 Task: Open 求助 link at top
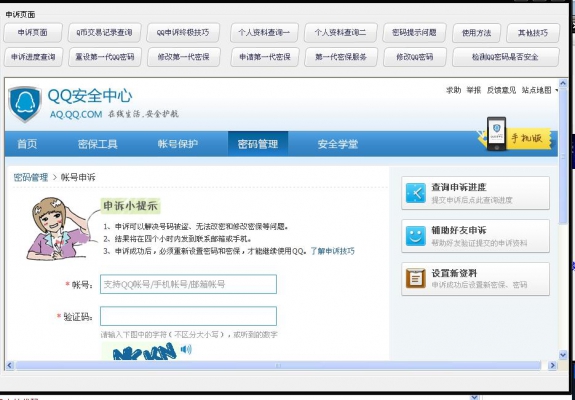[x=453, y=90]
